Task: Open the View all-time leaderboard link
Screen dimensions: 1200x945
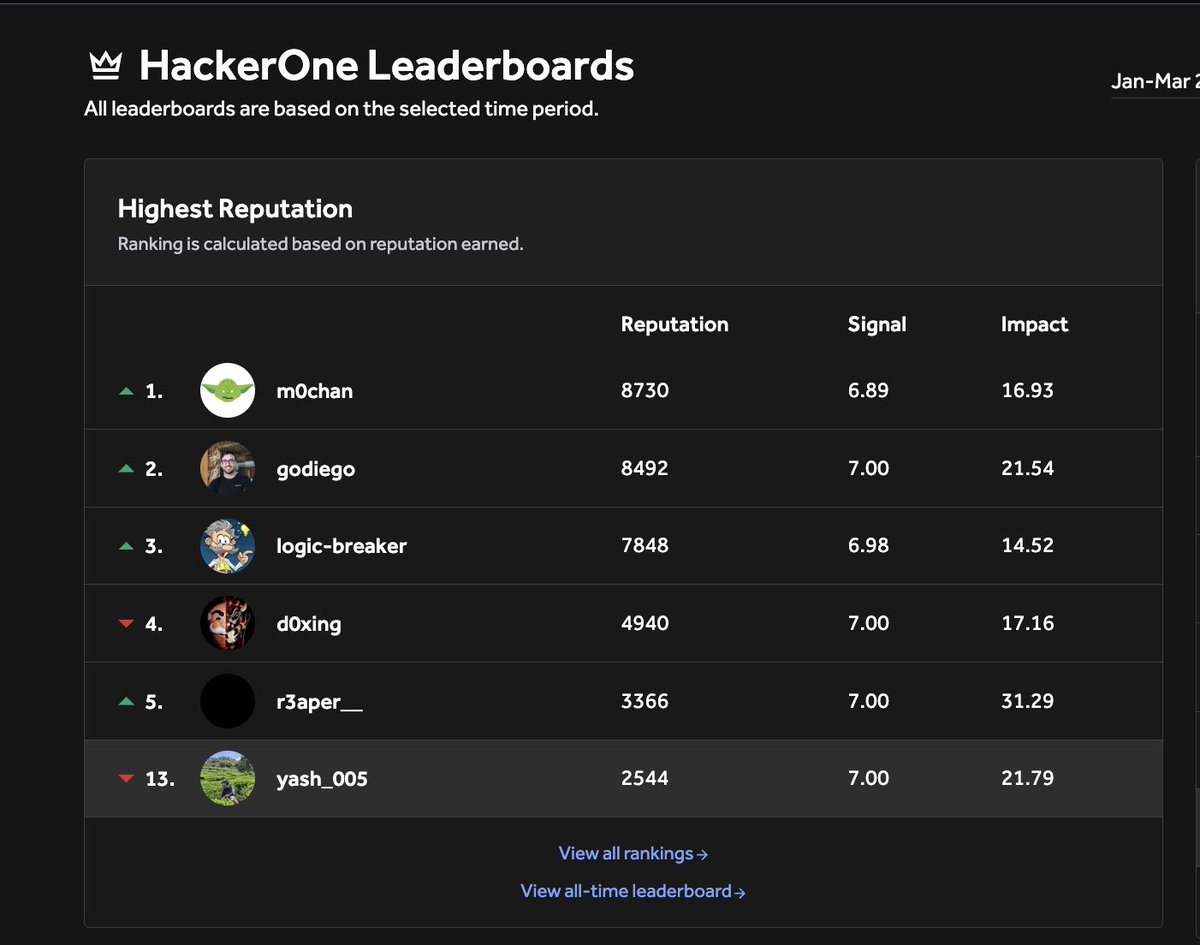Action: pos(633,891)
